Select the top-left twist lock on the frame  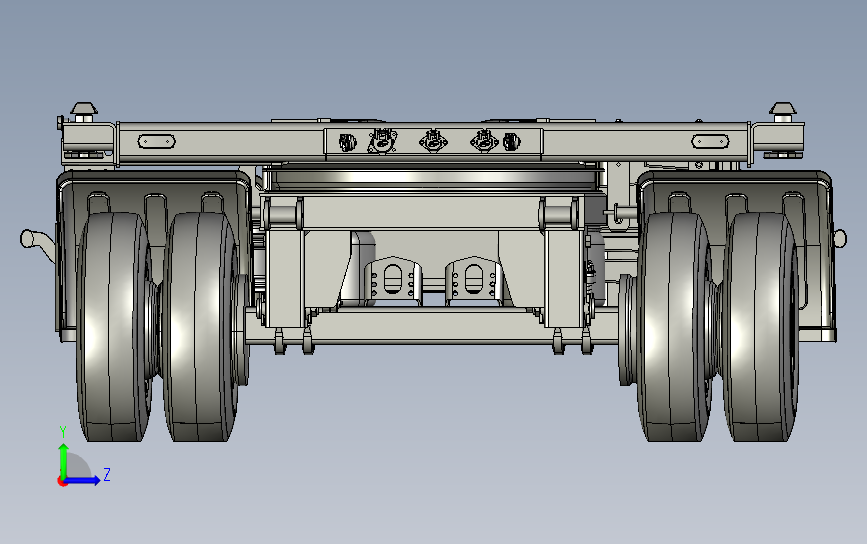point(84,111)
